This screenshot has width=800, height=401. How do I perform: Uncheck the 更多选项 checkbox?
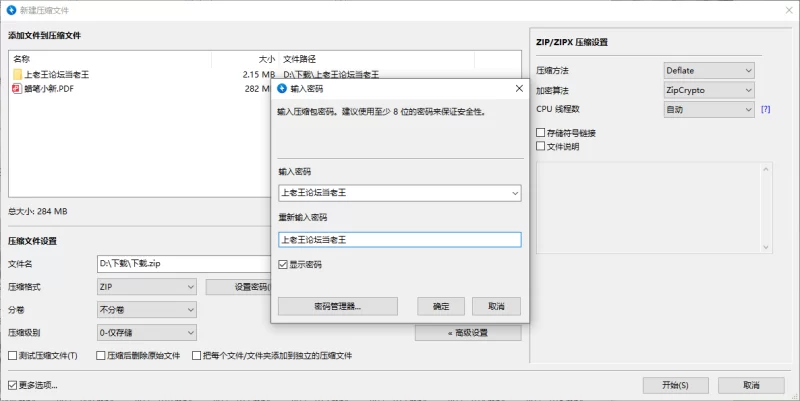[x=12, y=385]
